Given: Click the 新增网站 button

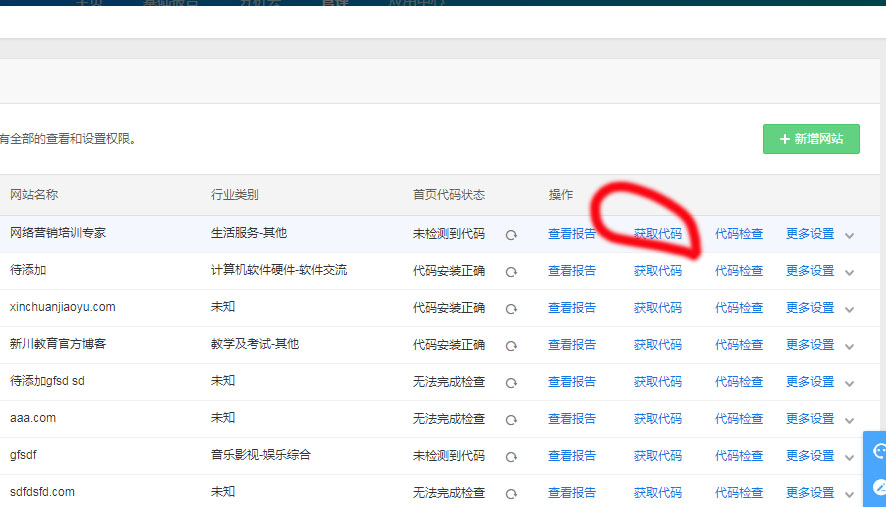Looking at the screenshot, I should pyautogui.click(x=811, y=139).
